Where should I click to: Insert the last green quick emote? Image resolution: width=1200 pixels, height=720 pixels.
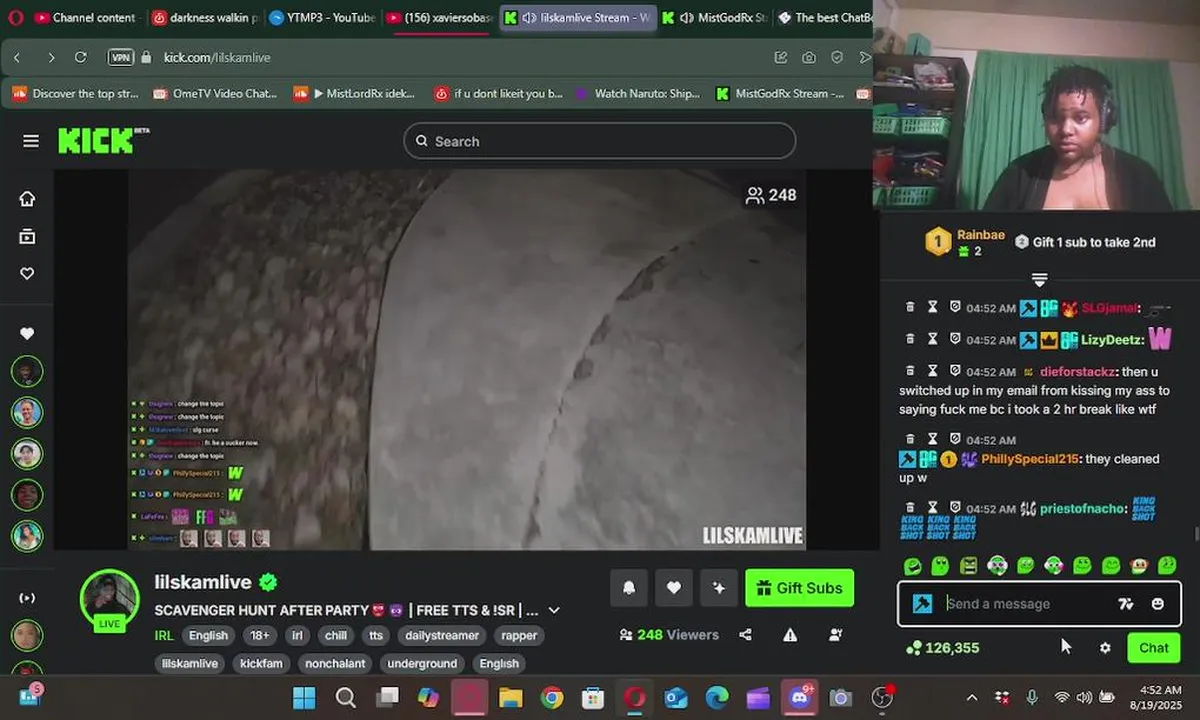(1167, 566)
